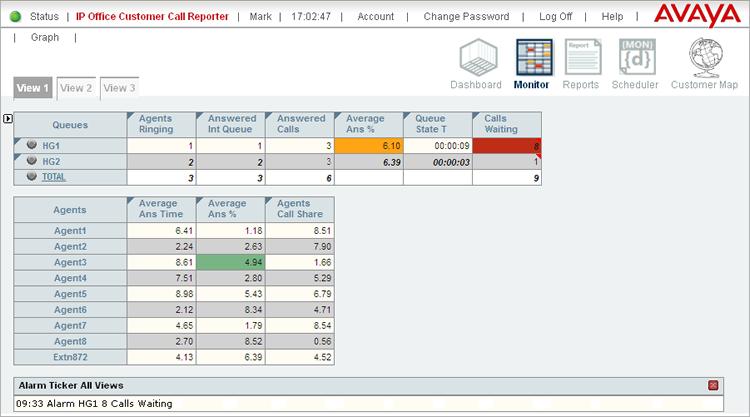Image resolution: width=750 pixels, height=417 pixels.
Task: Select the green 4.94 Average Ans cell
Action: click(231, 262)
